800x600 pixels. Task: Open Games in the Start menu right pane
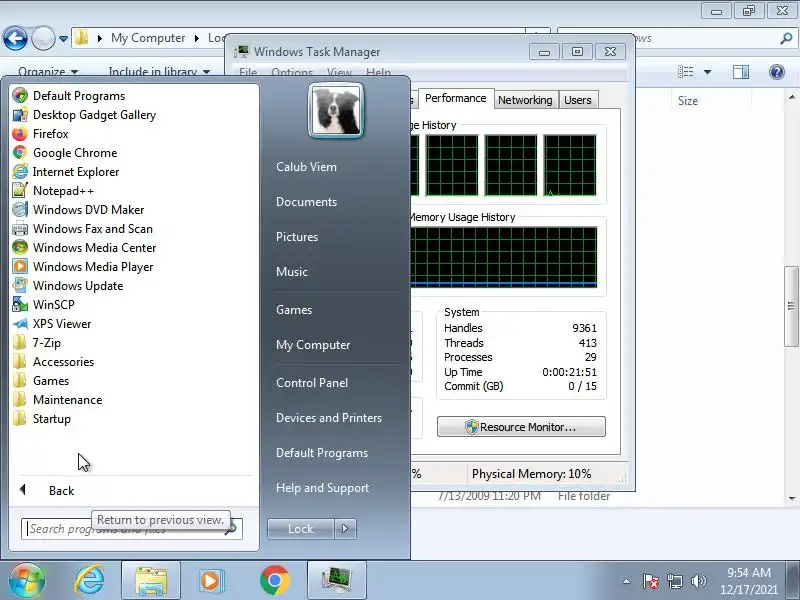click(294, 310)
